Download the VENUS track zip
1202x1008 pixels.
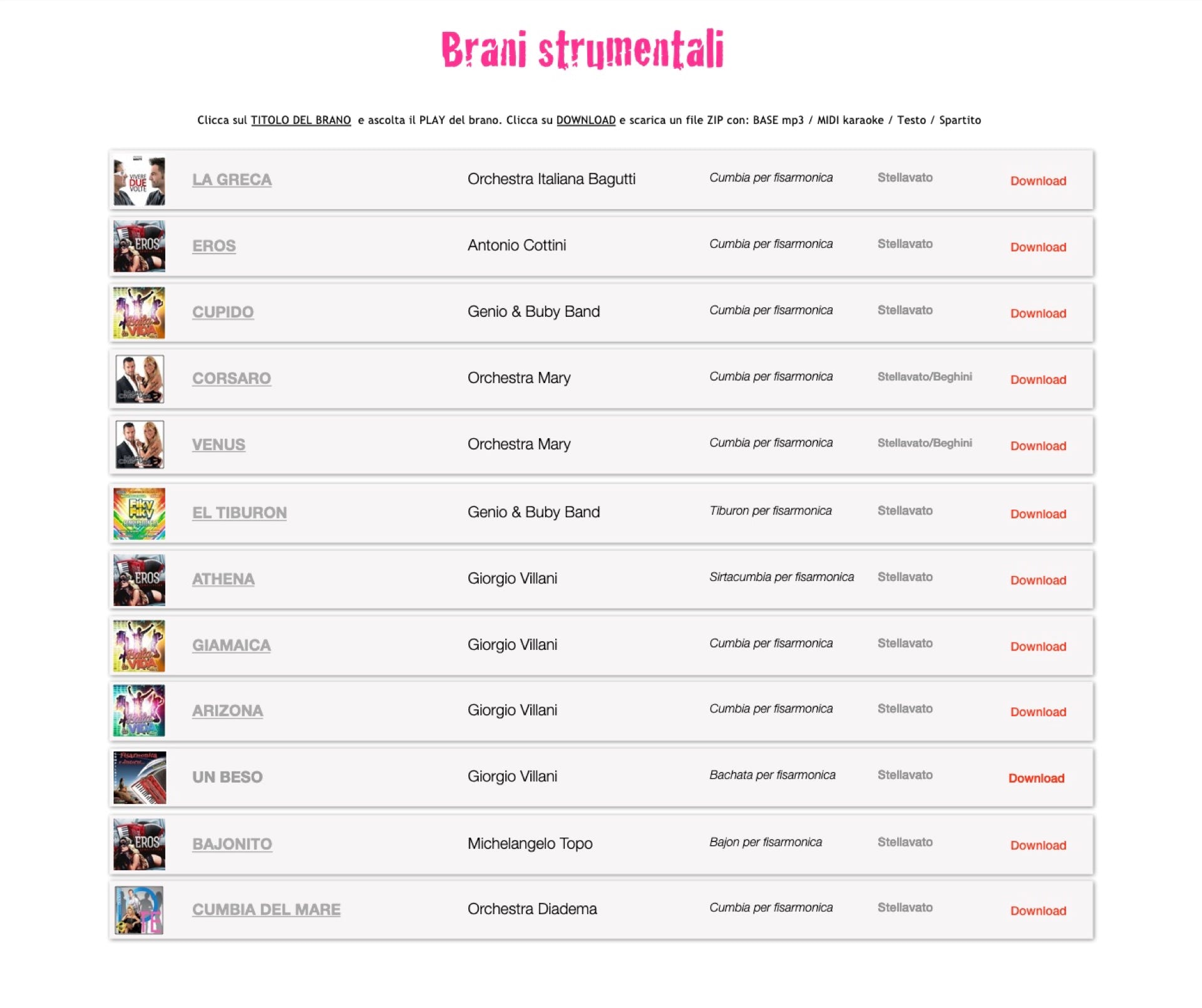pyautogui.click(x=1038, y=446)
